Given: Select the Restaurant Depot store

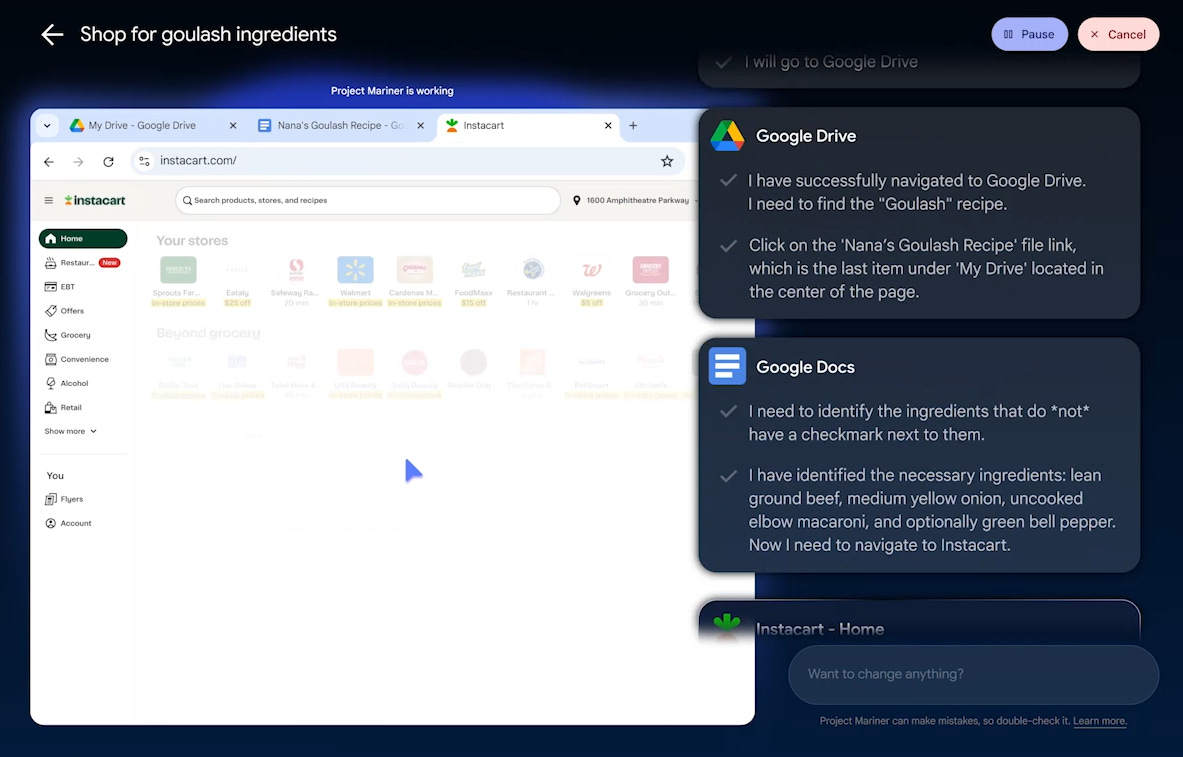Looking at the screenshot, I should pyautogui.click(x=533, y=281).
